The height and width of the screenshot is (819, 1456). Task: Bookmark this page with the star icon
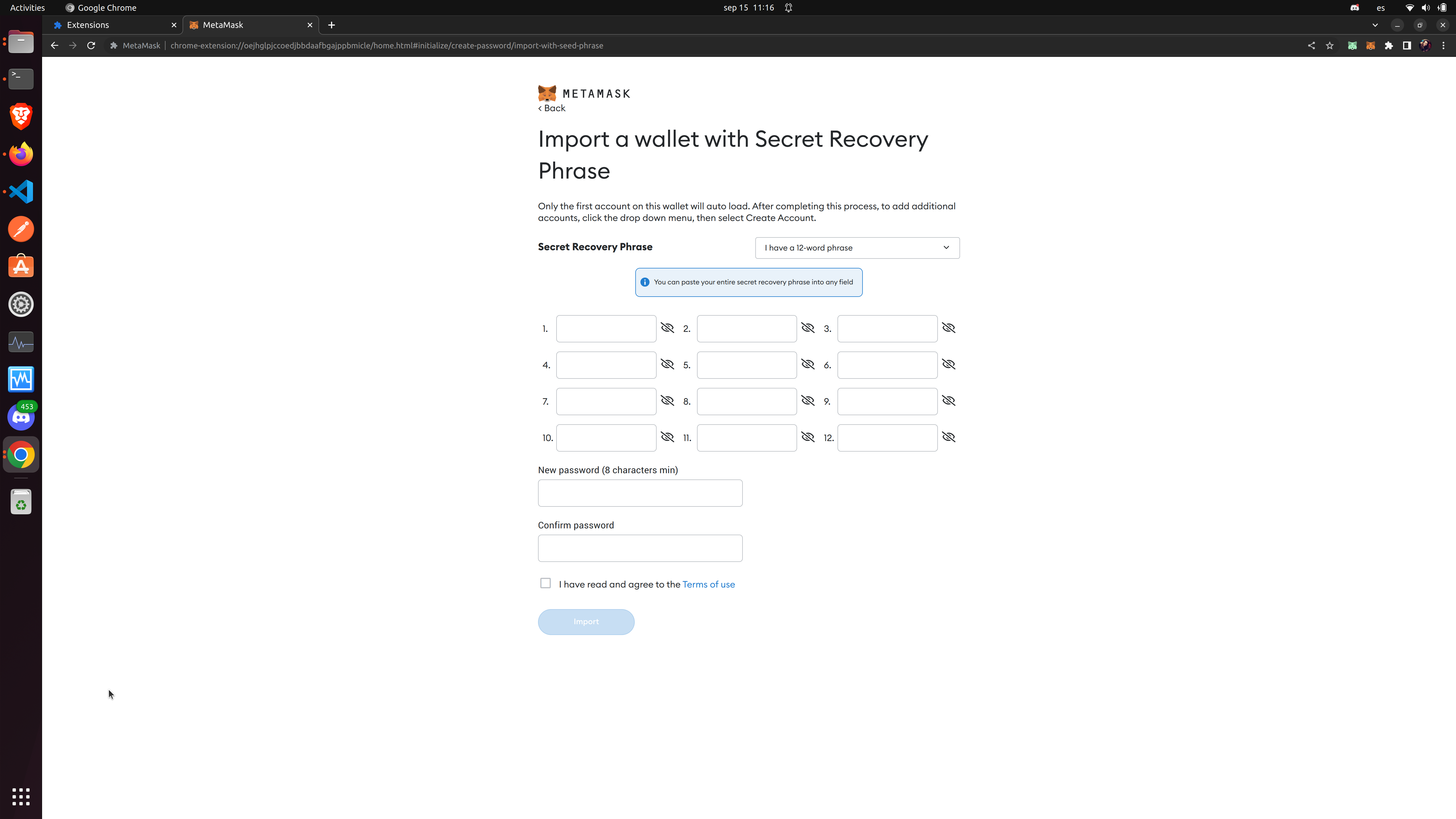pos(1329,45)
